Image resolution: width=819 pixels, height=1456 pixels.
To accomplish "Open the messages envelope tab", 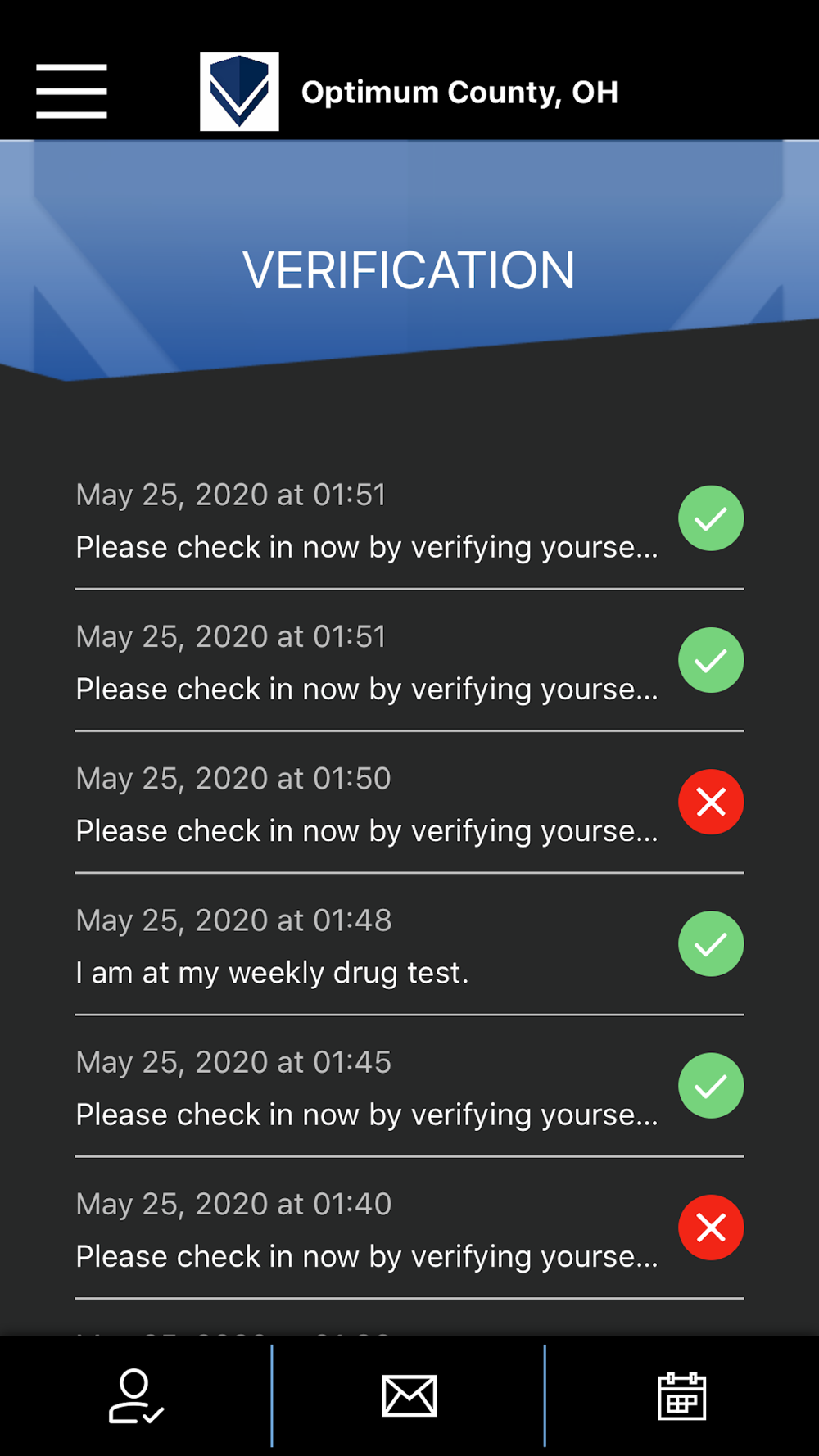I will pos(409,1395).
